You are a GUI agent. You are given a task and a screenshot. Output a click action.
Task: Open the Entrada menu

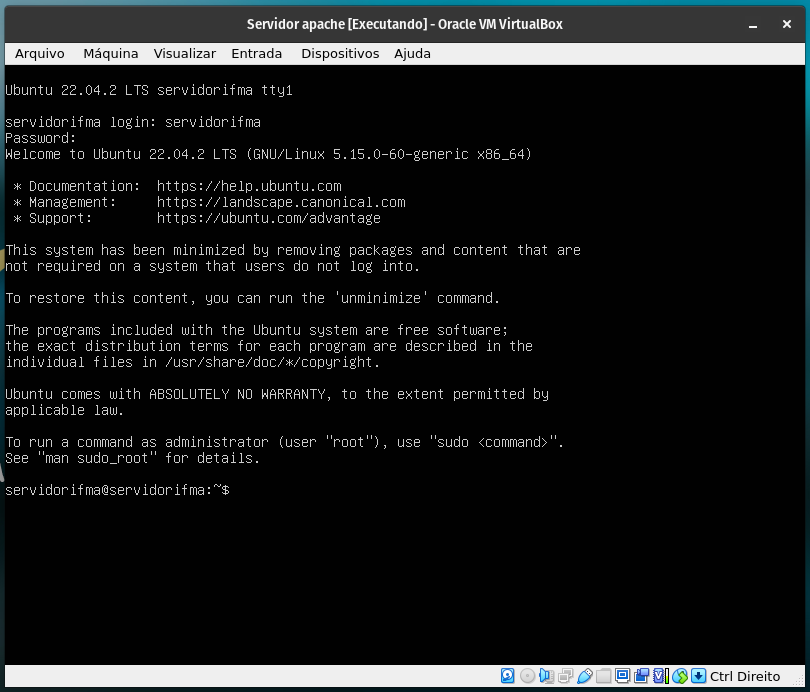click(256, 54)
